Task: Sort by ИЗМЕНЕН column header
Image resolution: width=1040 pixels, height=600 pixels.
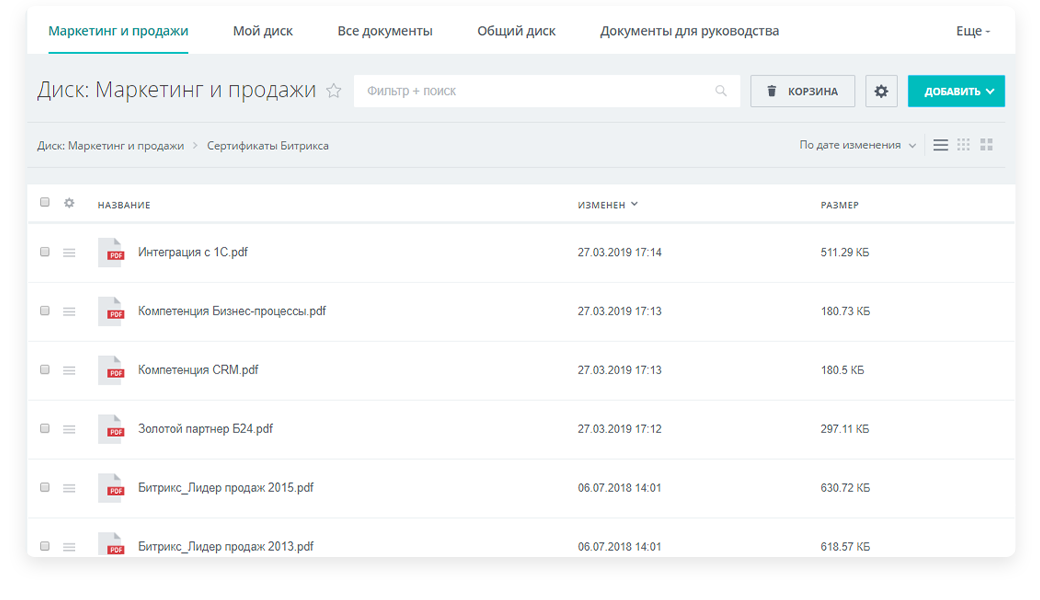Action: tap(608, 205)
